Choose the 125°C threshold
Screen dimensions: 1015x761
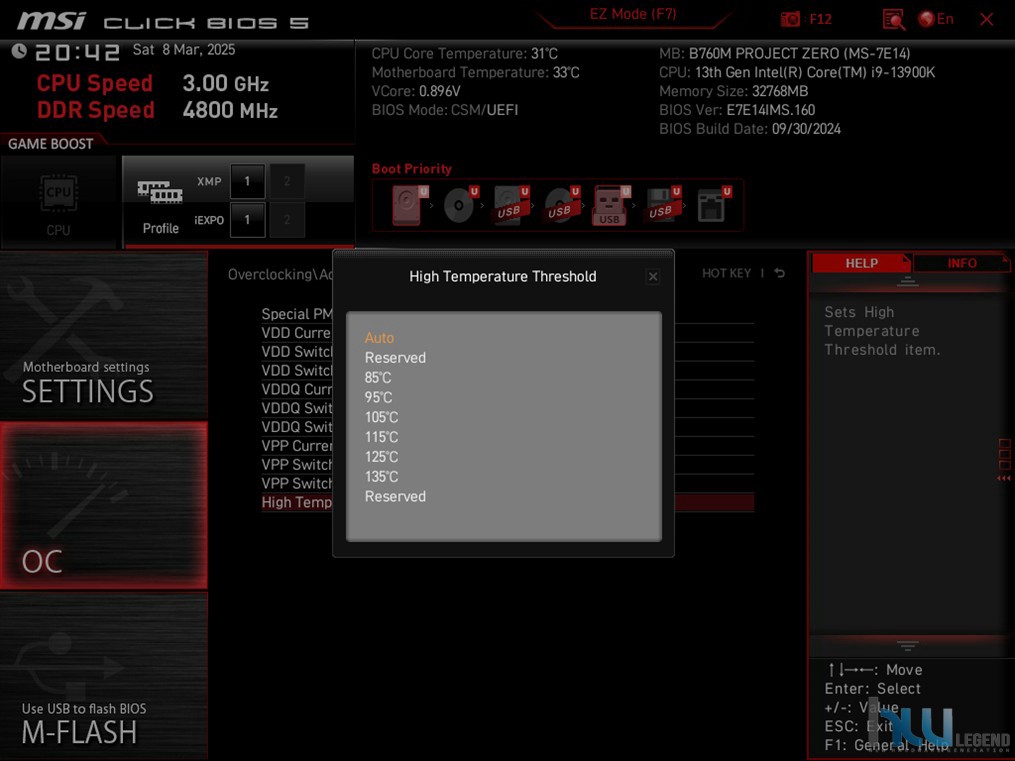[381, 457]
